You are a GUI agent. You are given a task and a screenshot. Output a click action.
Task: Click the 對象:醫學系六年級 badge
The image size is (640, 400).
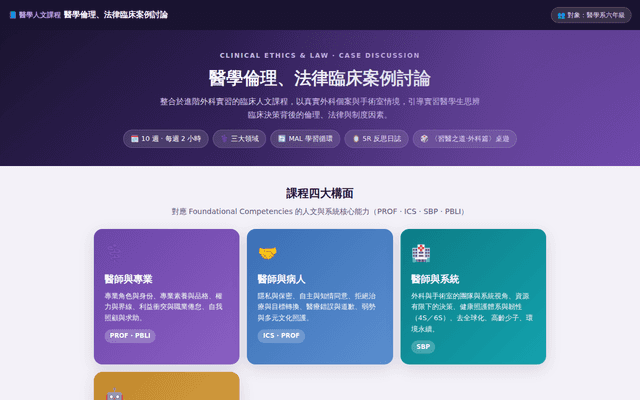[x=591, y=15]
